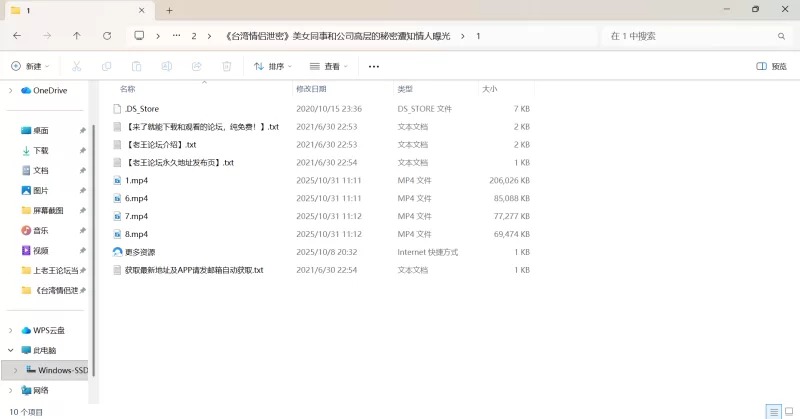This screenshot has width=800, height=419.
Task: Click the Delete trash icon in toolbar
Action: click(x=226, y=67)
